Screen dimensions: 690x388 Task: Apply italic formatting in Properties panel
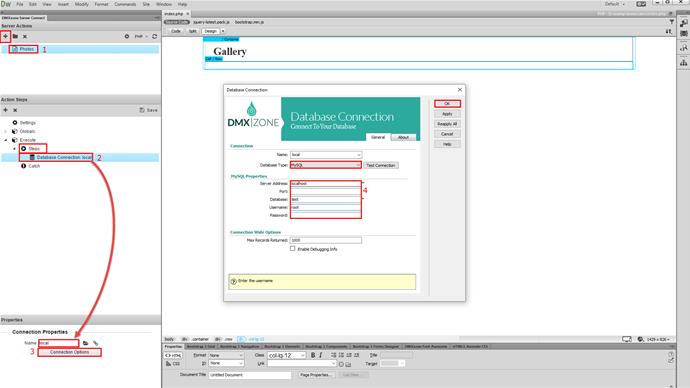320,355
